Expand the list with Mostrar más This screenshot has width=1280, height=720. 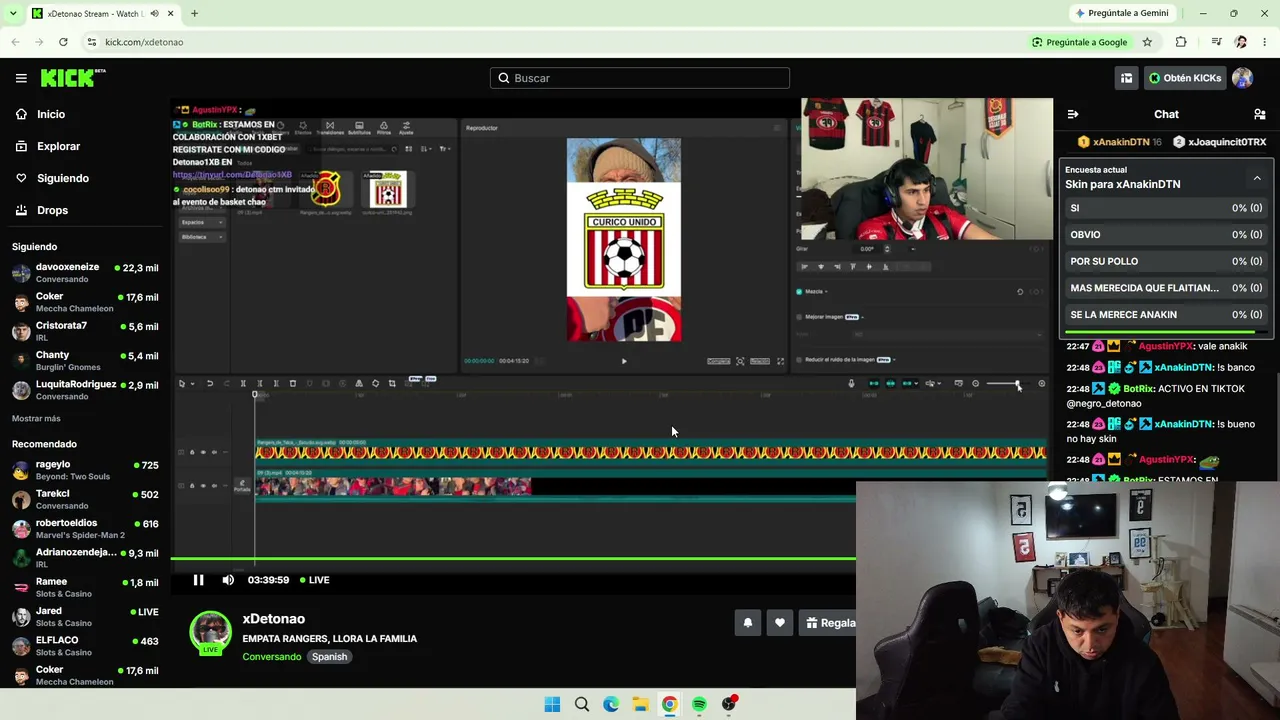pos(36,418)
